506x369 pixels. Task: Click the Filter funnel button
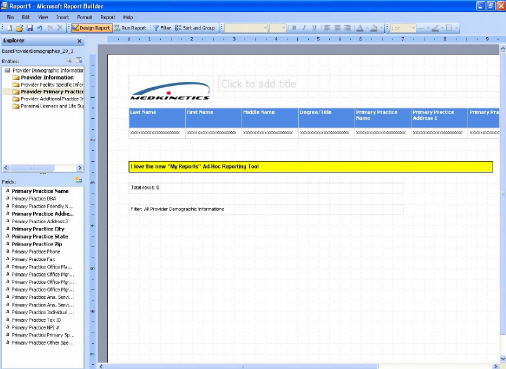coord(162,28)
